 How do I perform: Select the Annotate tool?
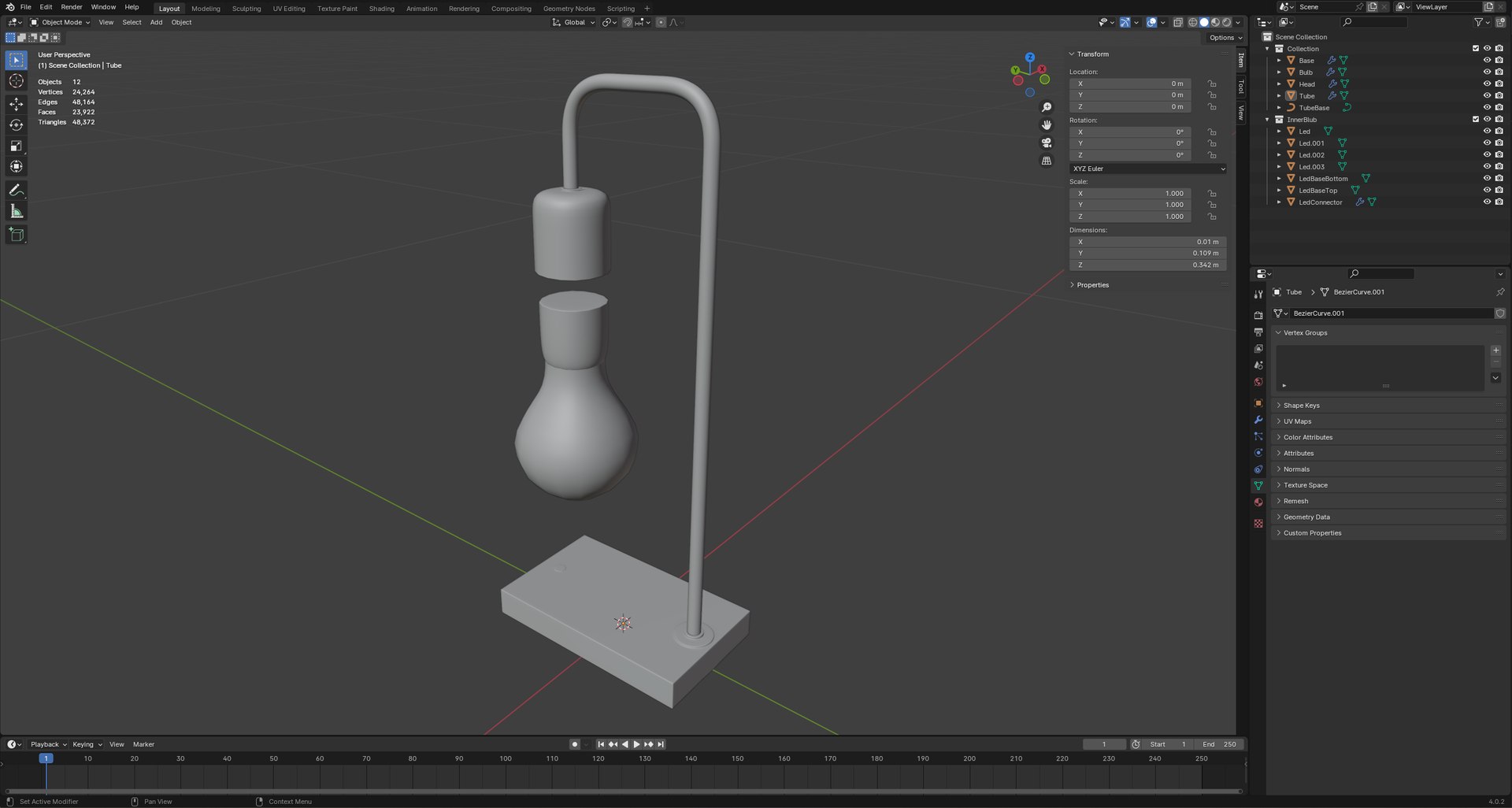(16, 190)
